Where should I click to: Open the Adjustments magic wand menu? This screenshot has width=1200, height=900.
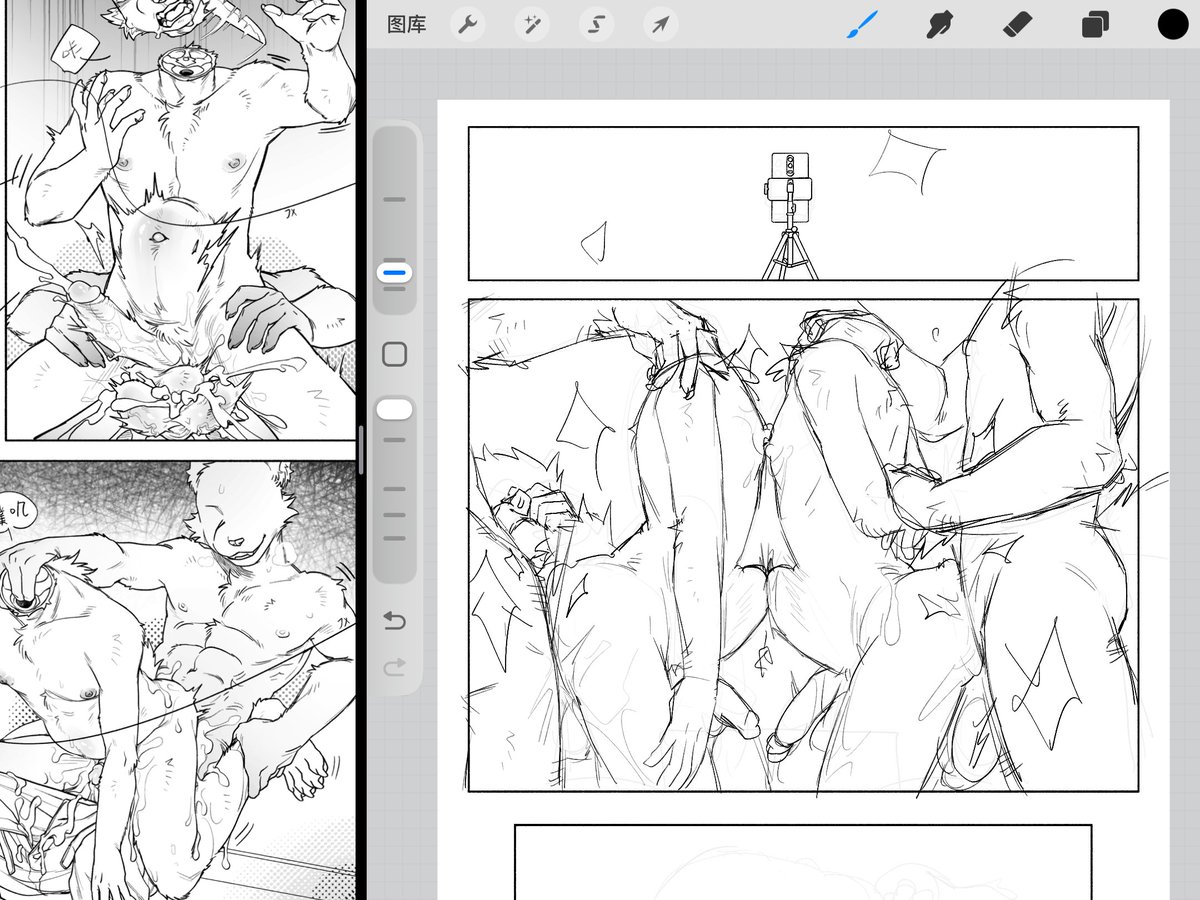(x=532, y=25)
